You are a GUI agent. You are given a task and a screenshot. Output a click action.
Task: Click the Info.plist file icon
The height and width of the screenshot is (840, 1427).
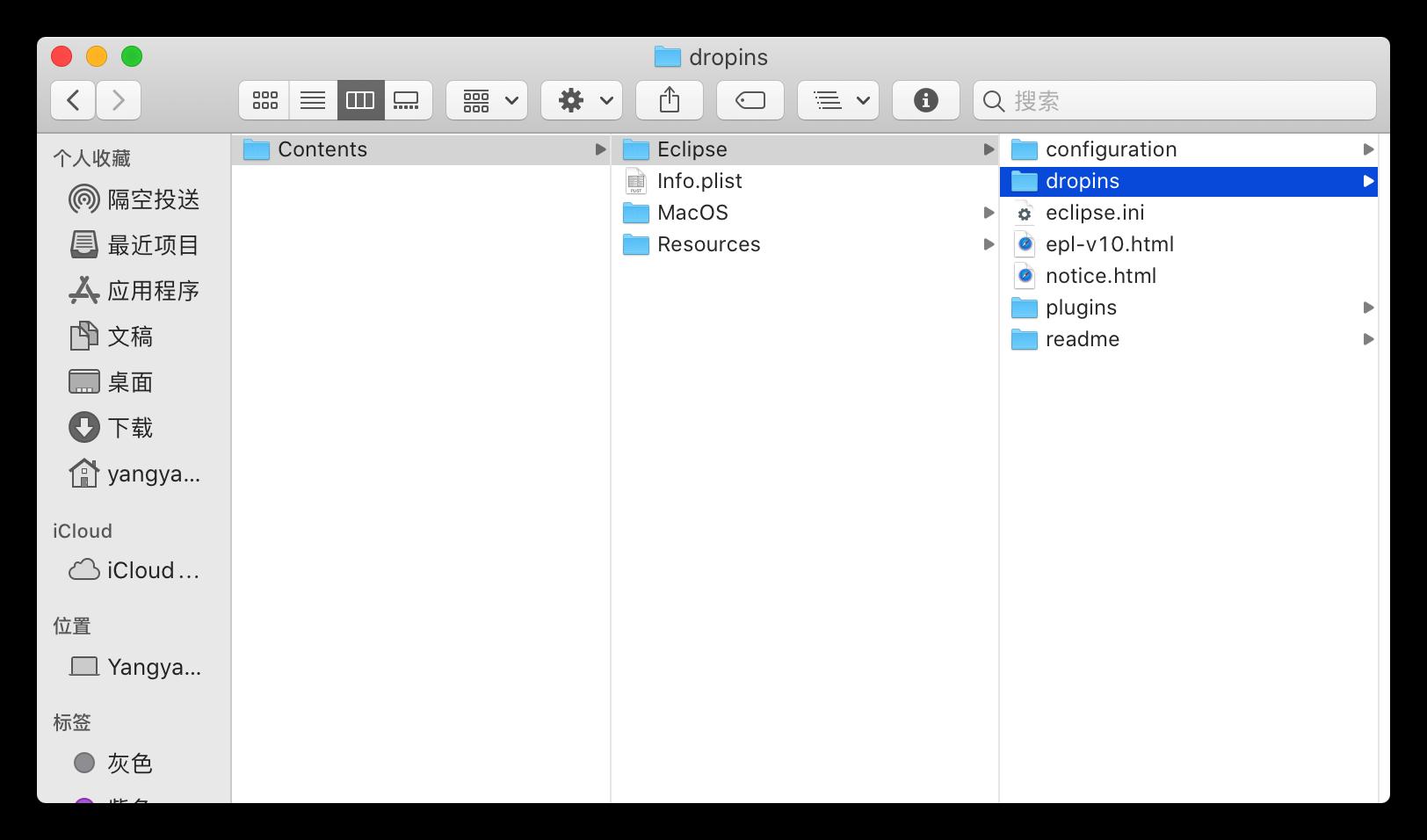(x=635, y=181)
